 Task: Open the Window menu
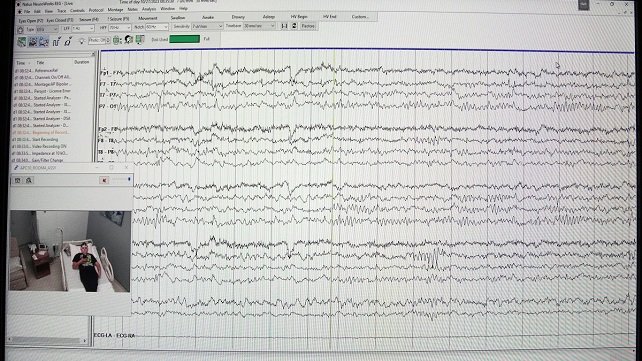click(x=167, y=9)
